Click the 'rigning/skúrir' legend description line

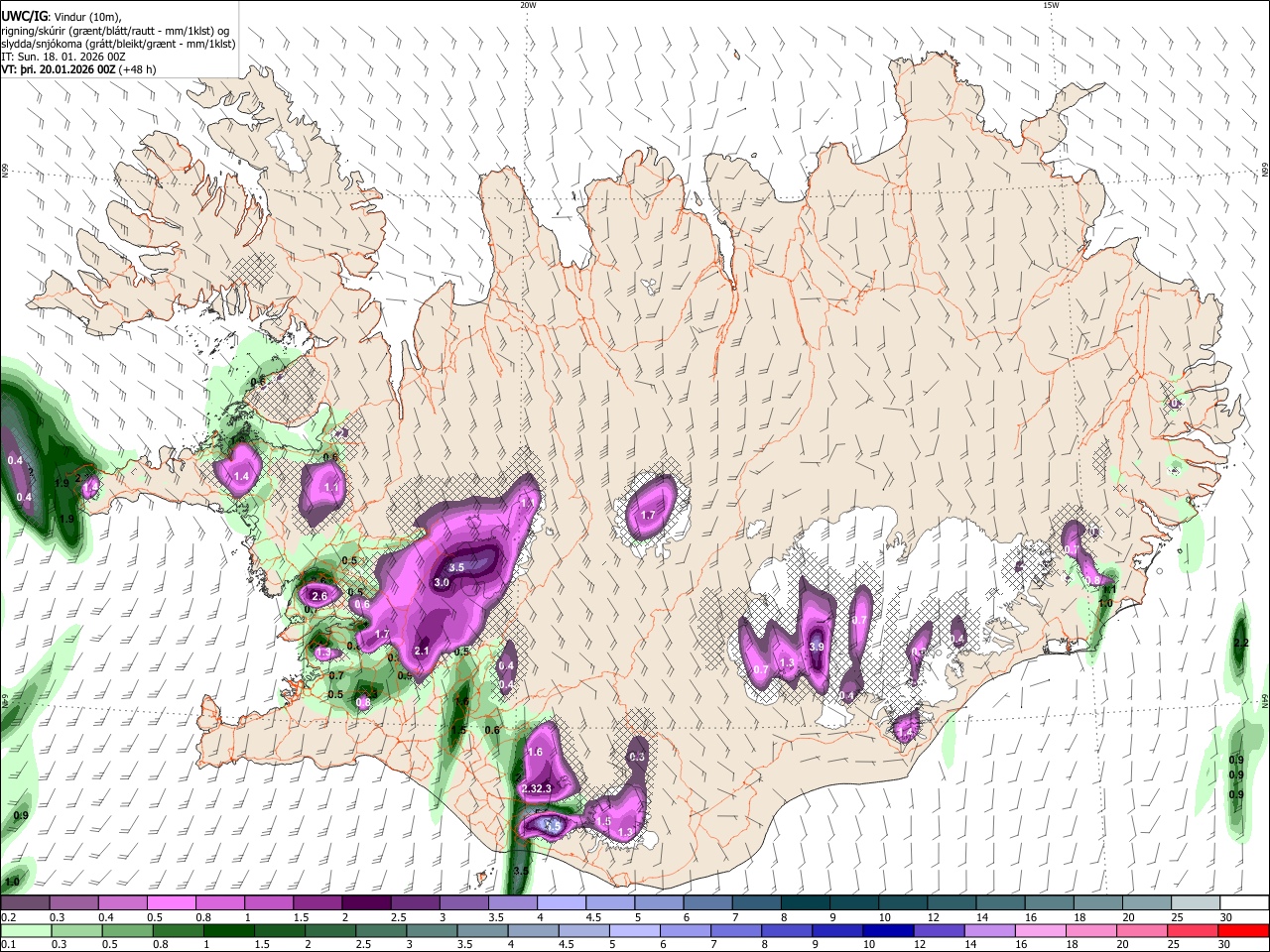(115, 30)
